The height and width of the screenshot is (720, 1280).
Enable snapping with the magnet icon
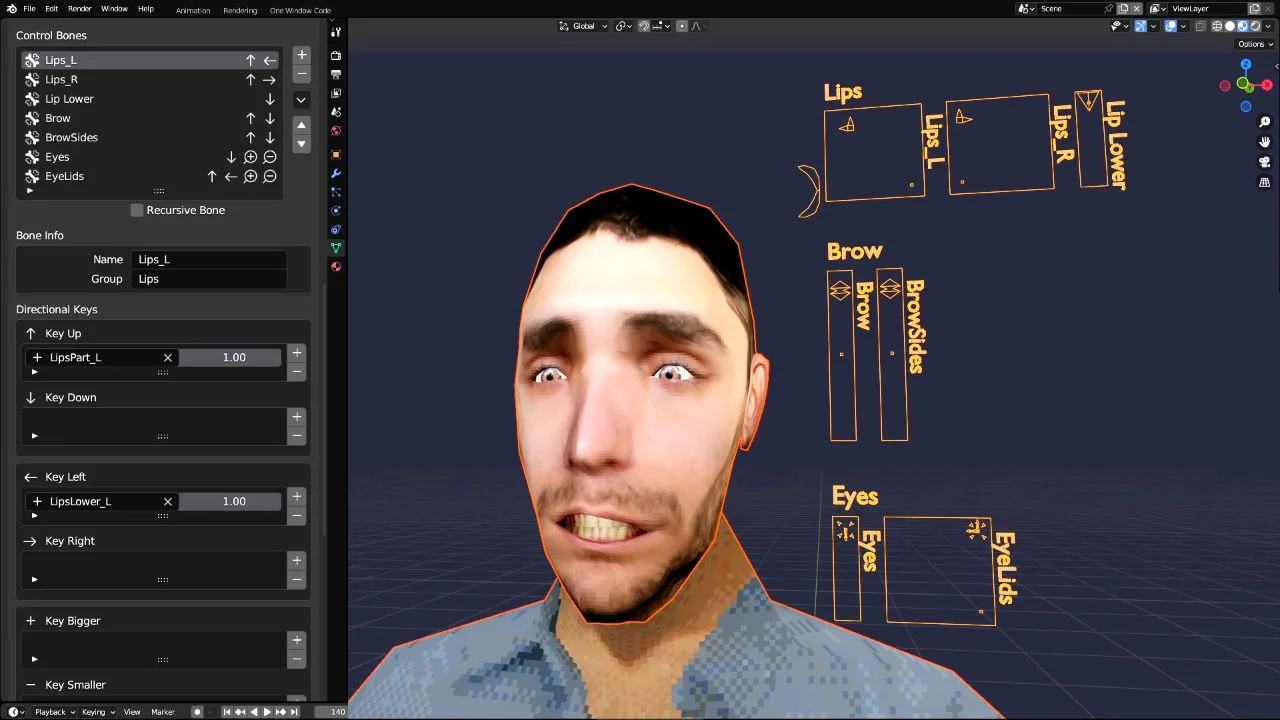tap(643, 26)
